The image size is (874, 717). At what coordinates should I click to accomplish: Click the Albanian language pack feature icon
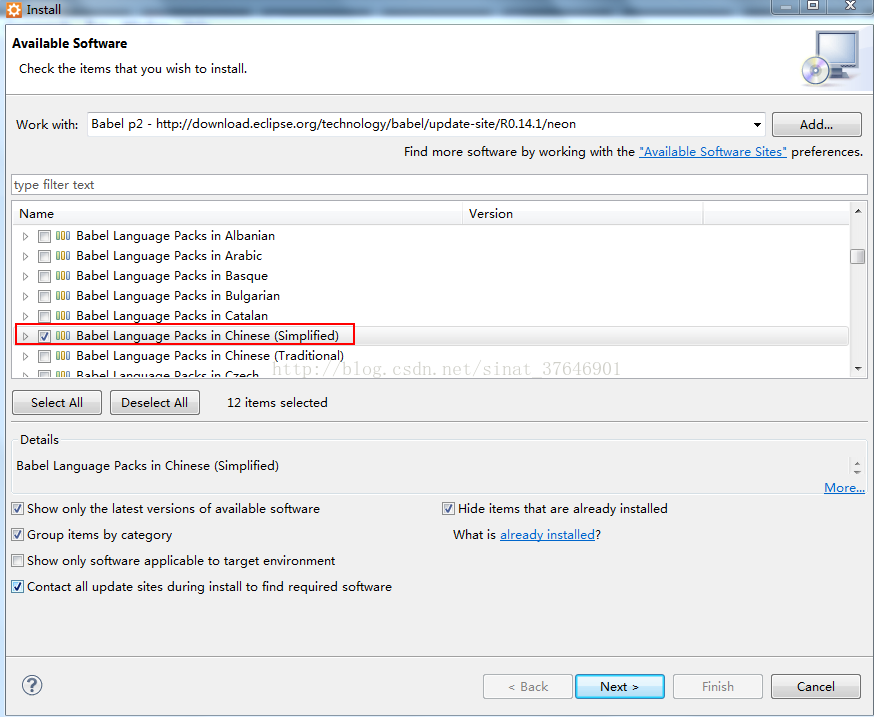point(63,236)
